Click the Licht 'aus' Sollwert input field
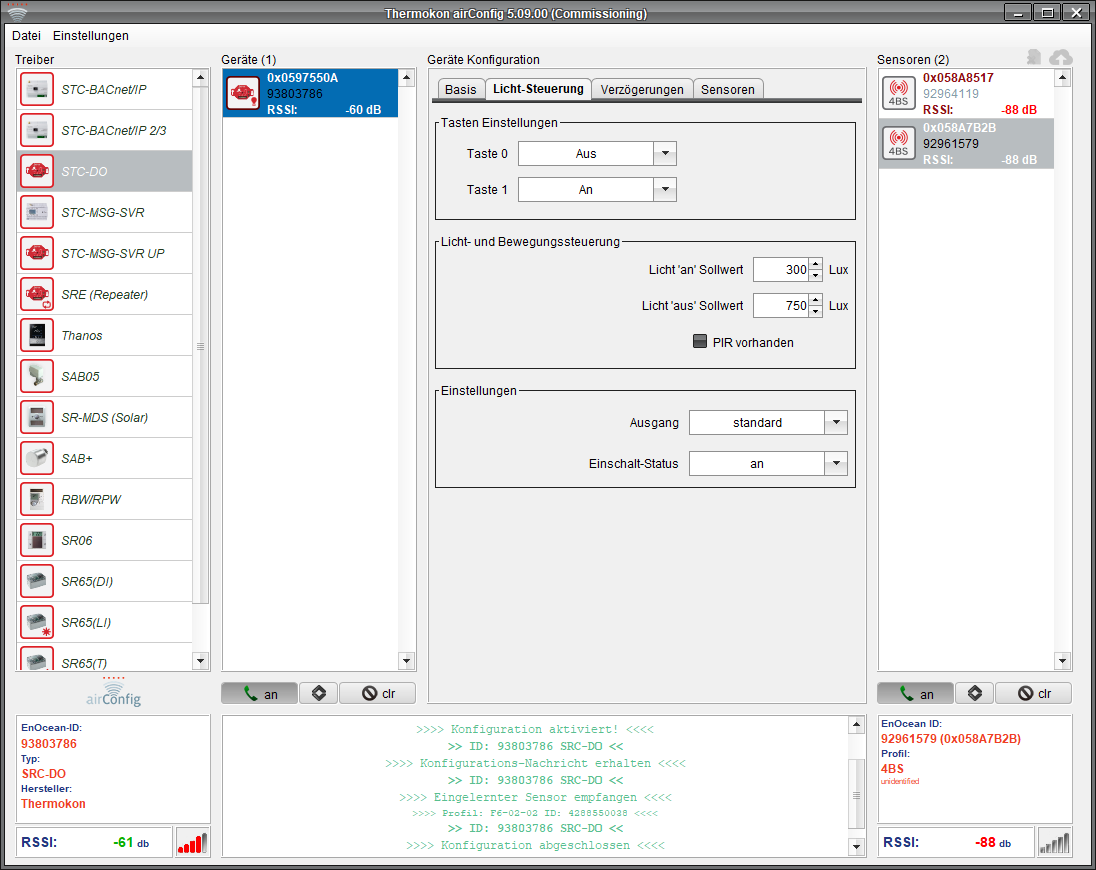This screenshot has width=1096, height=870. click(780, 305)
